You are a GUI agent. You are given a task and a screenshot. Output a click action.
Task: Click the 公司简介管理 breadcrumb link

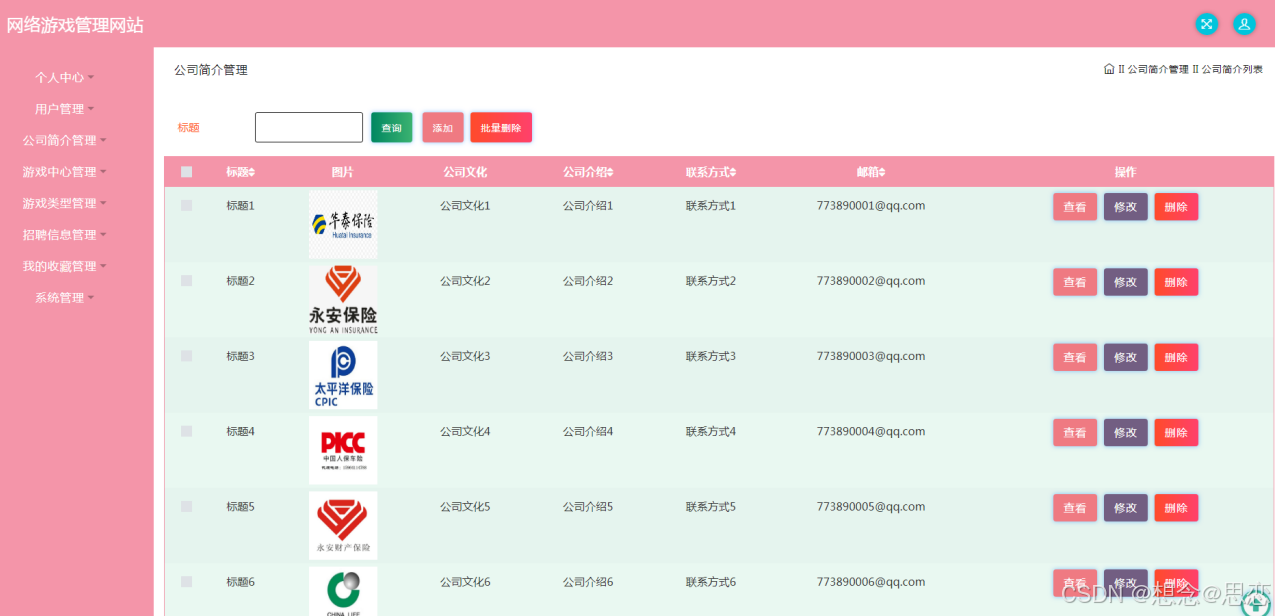tap(1158, 69)
